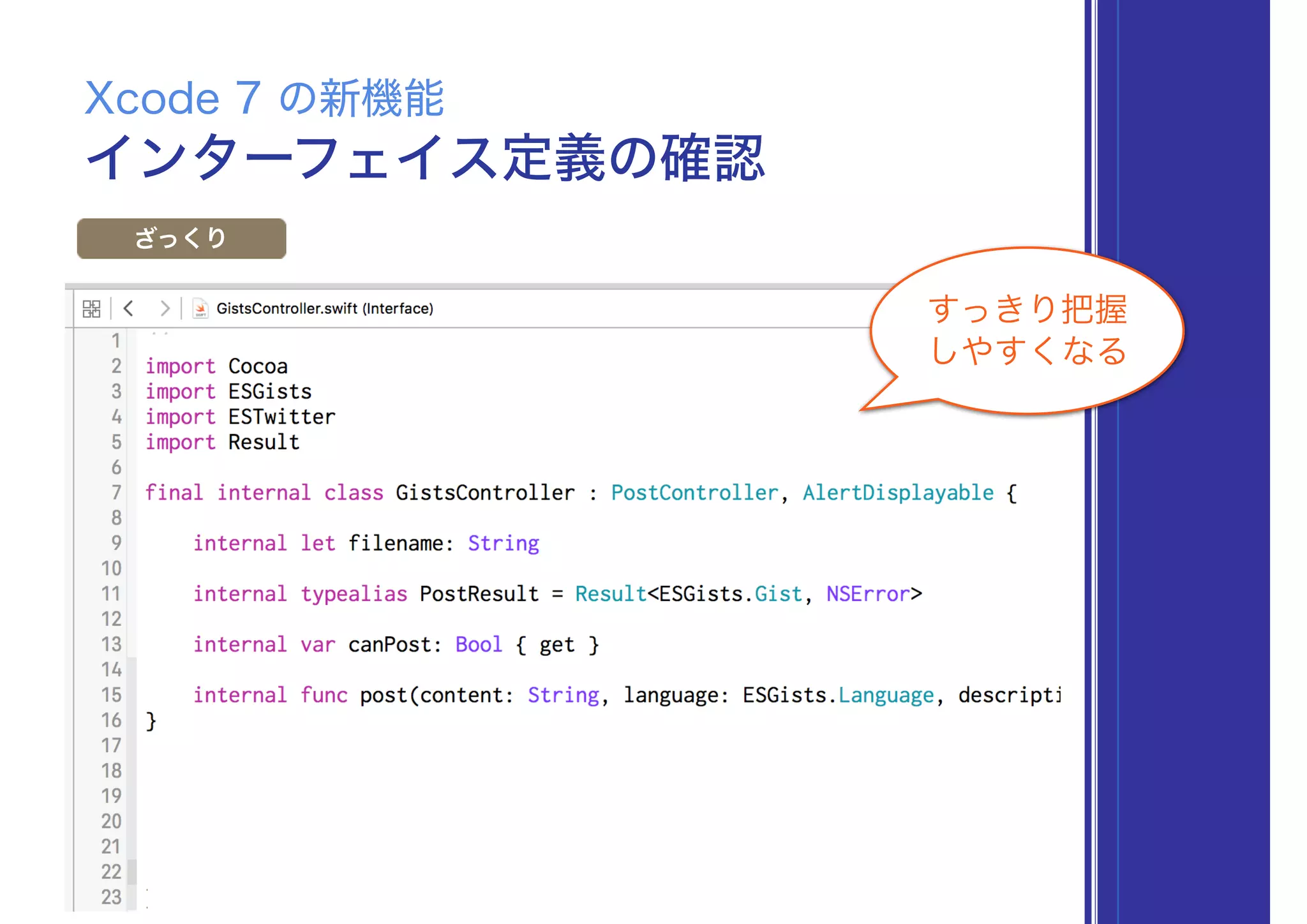Click the PostController type name
Image resolution: width=1307 pixels, height=924 pixels.
pos(694,493)
